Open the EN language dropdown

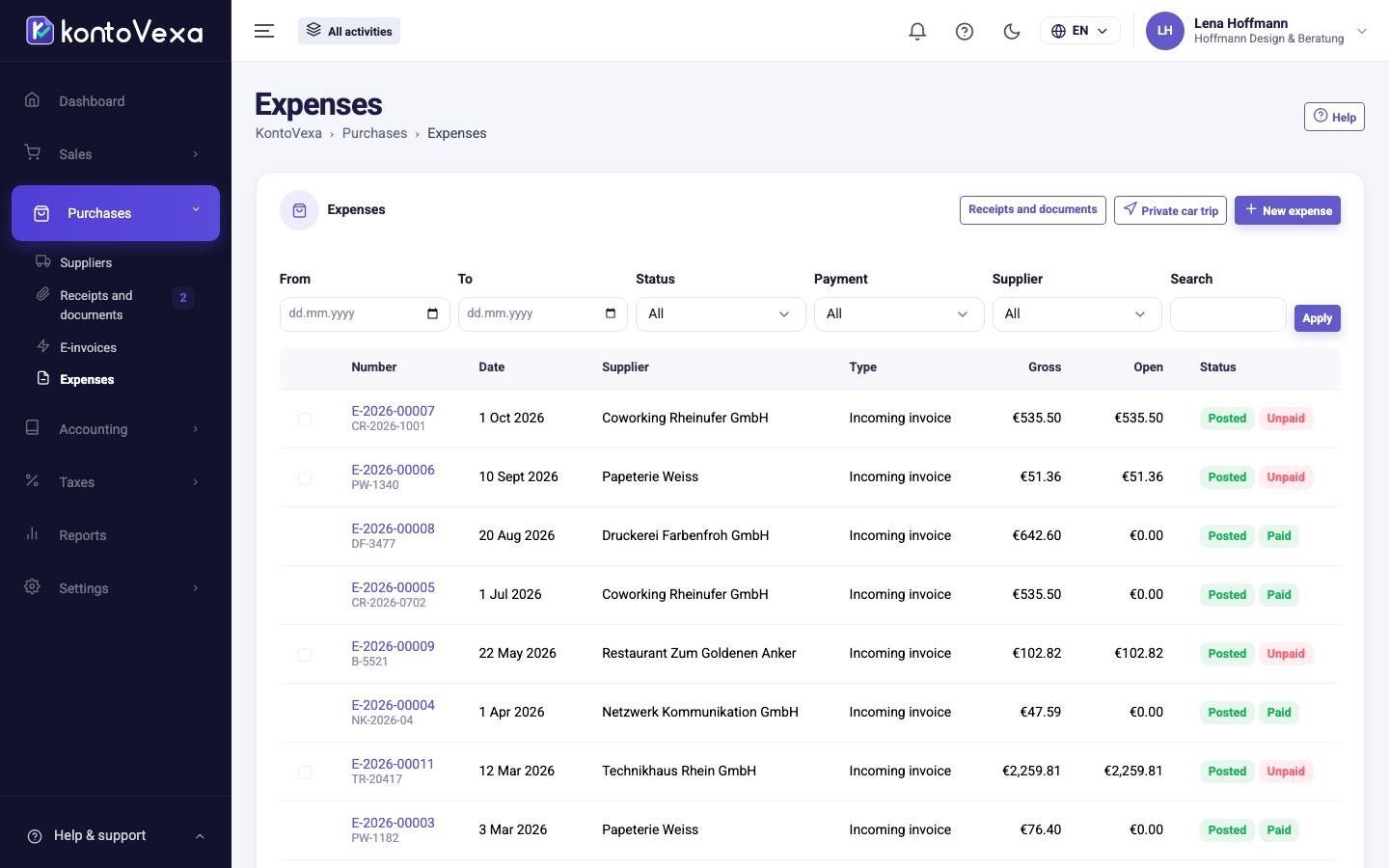point(1079,31)
